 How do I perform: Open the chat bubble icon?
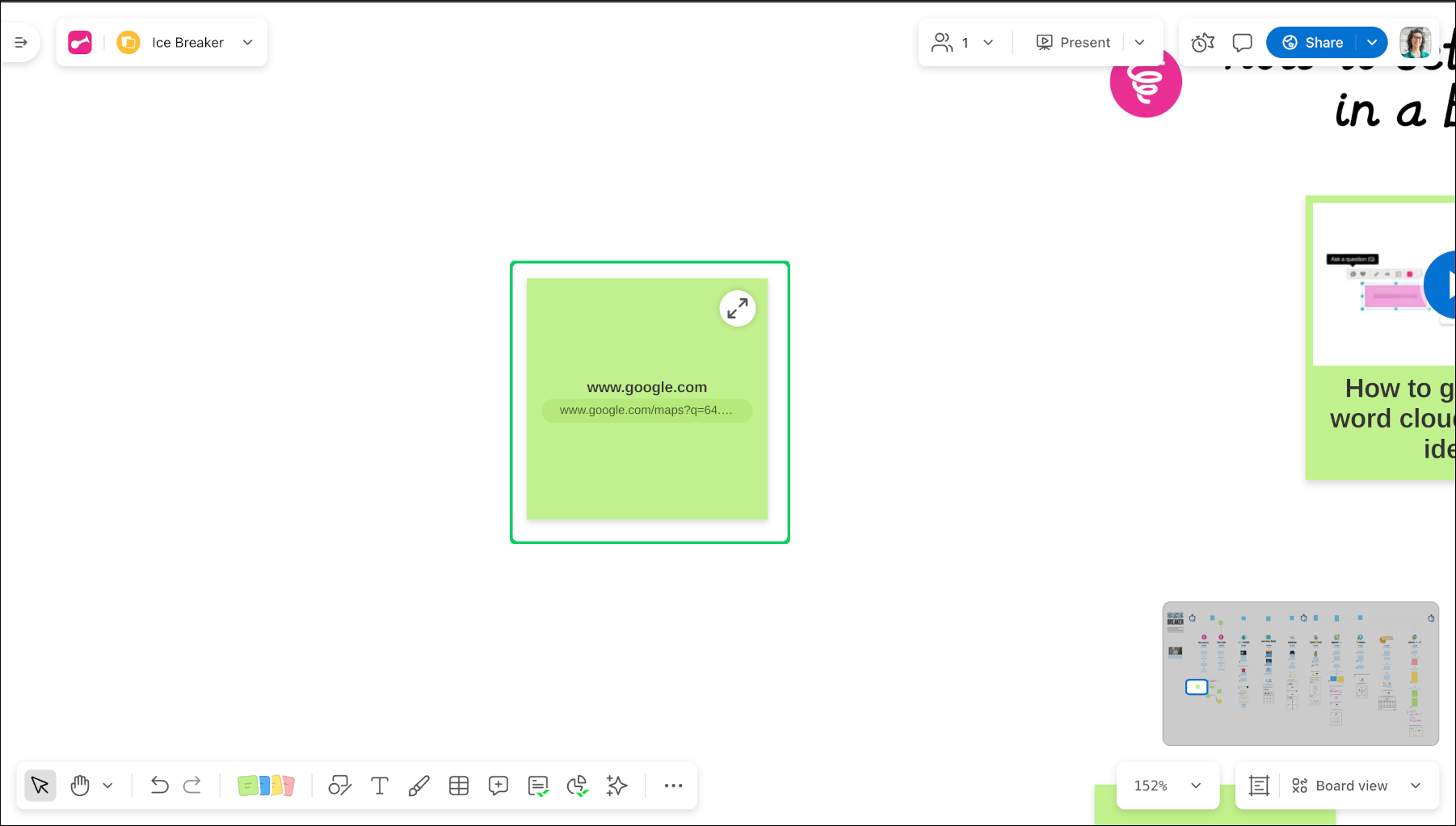tap(1241, 42)
